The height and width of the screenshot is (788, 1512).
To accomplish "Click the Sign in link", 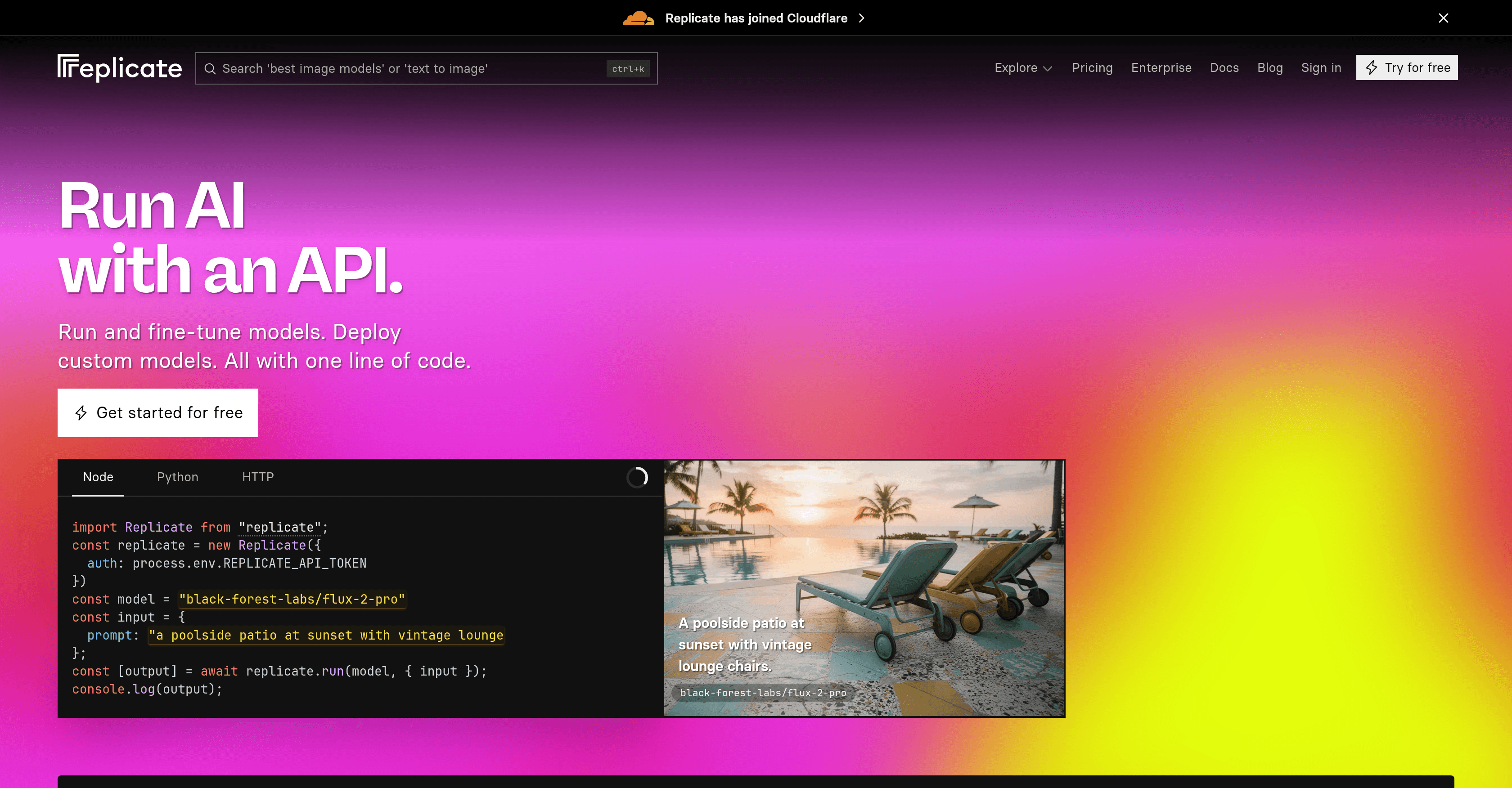I will 1321,67.
